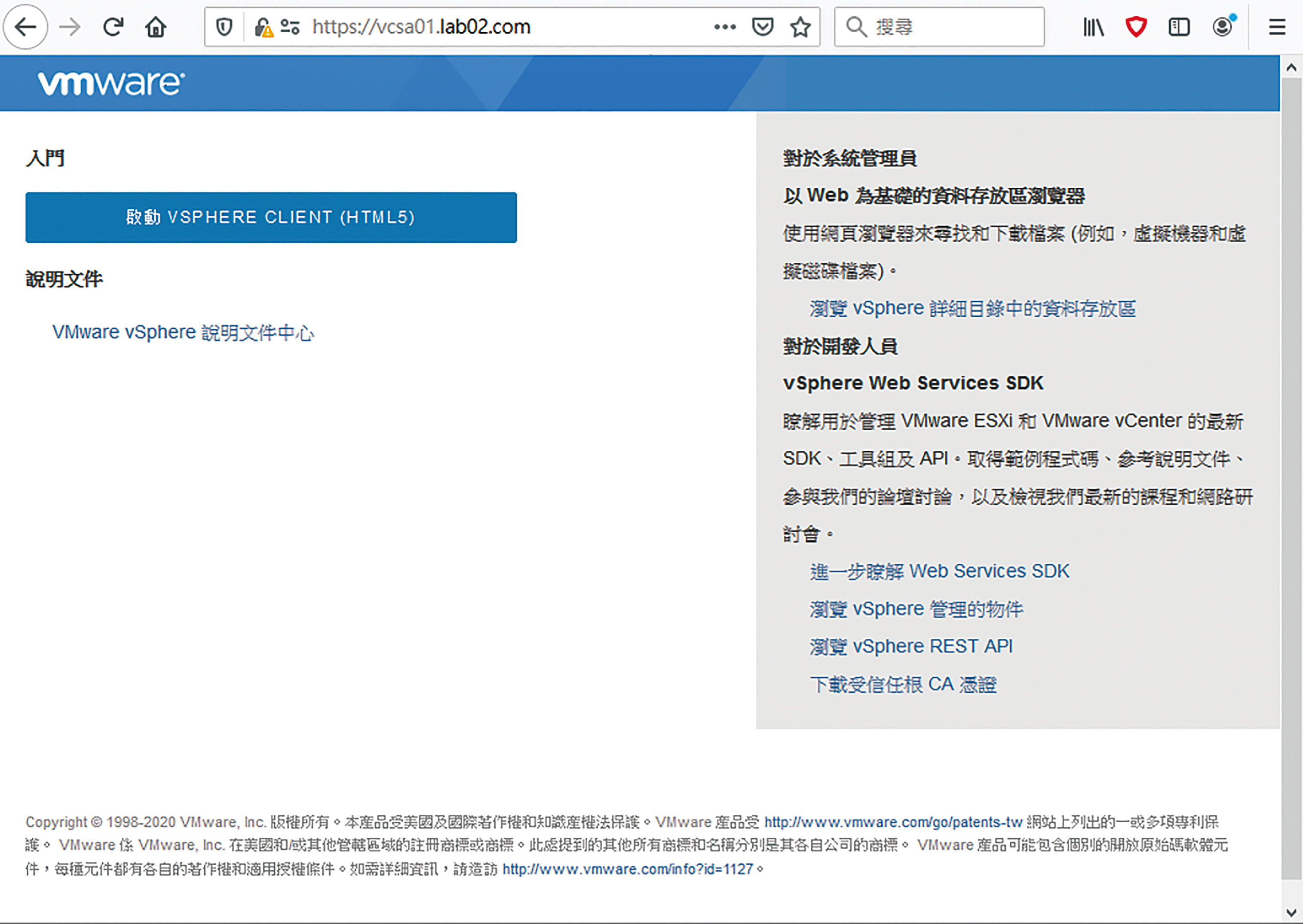This screenshot has width=1303, height=924.
Task: Click the 入門 heading text
Action: pos(45,158)
